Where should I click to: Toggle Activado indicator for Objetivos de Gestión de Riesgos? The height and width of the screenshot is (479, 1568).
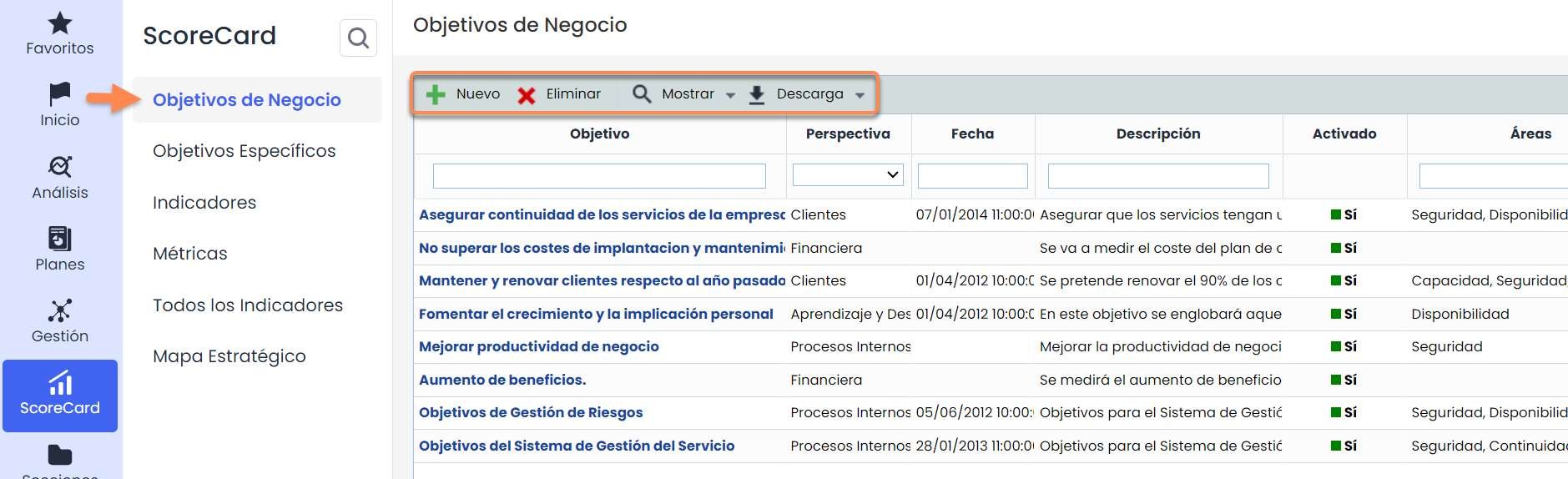click(x=1335, y=412)
